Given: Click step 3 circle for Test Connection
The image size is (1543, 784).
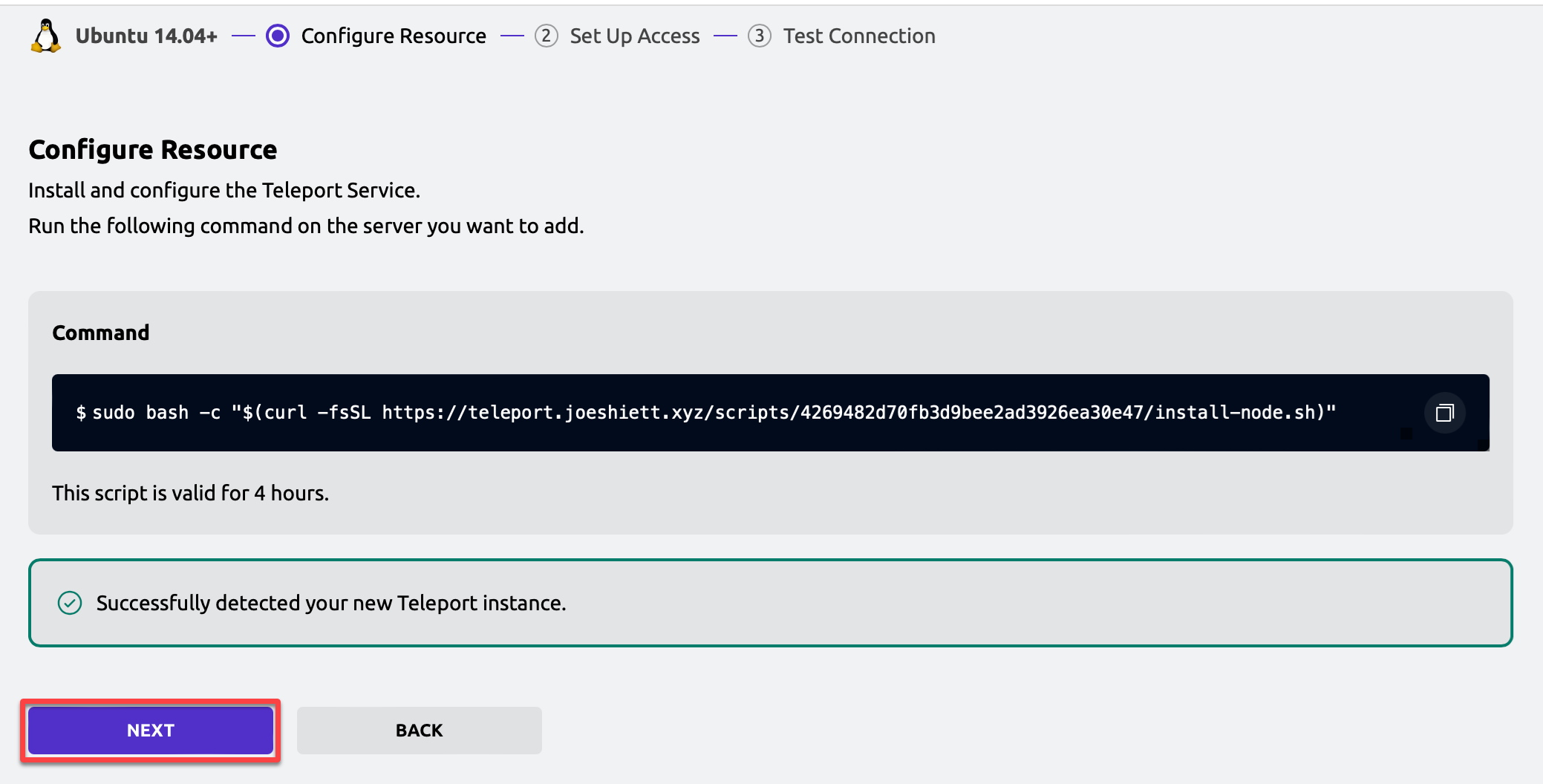Looking at the screenshot, I should [759, 36].
